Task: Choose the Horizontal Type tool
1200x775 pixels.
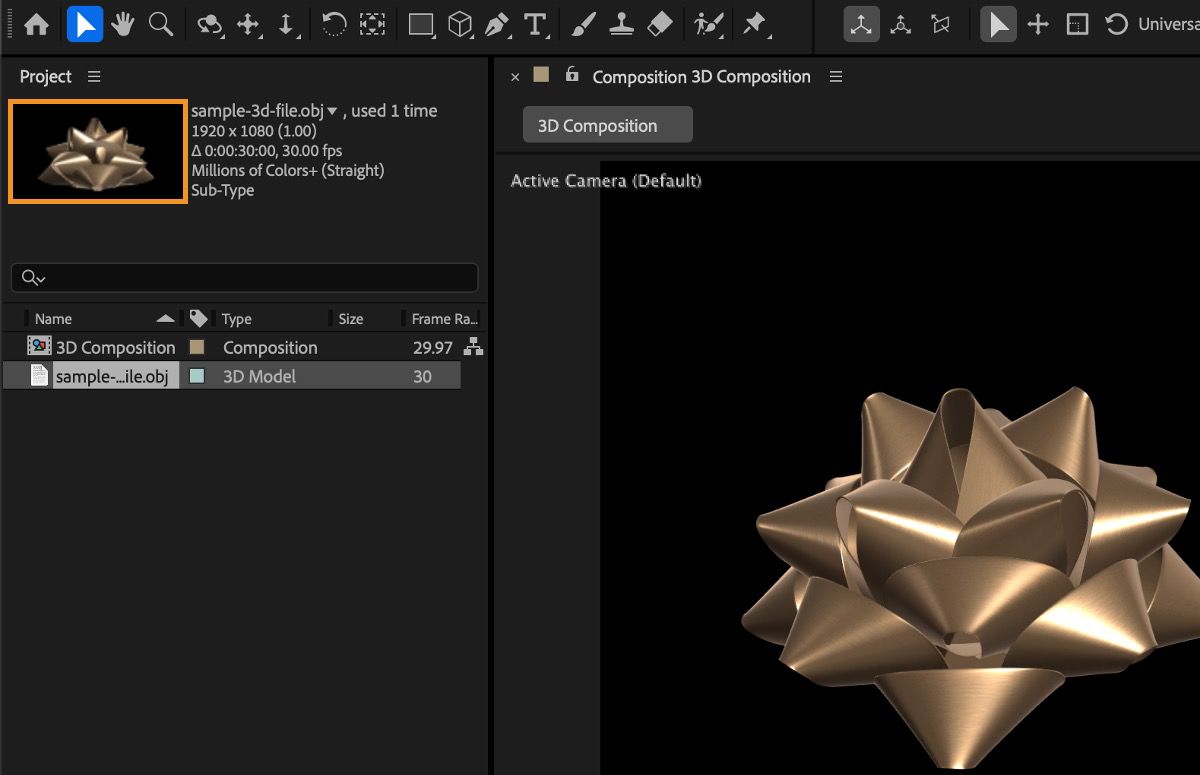Action: click(535, 25)
